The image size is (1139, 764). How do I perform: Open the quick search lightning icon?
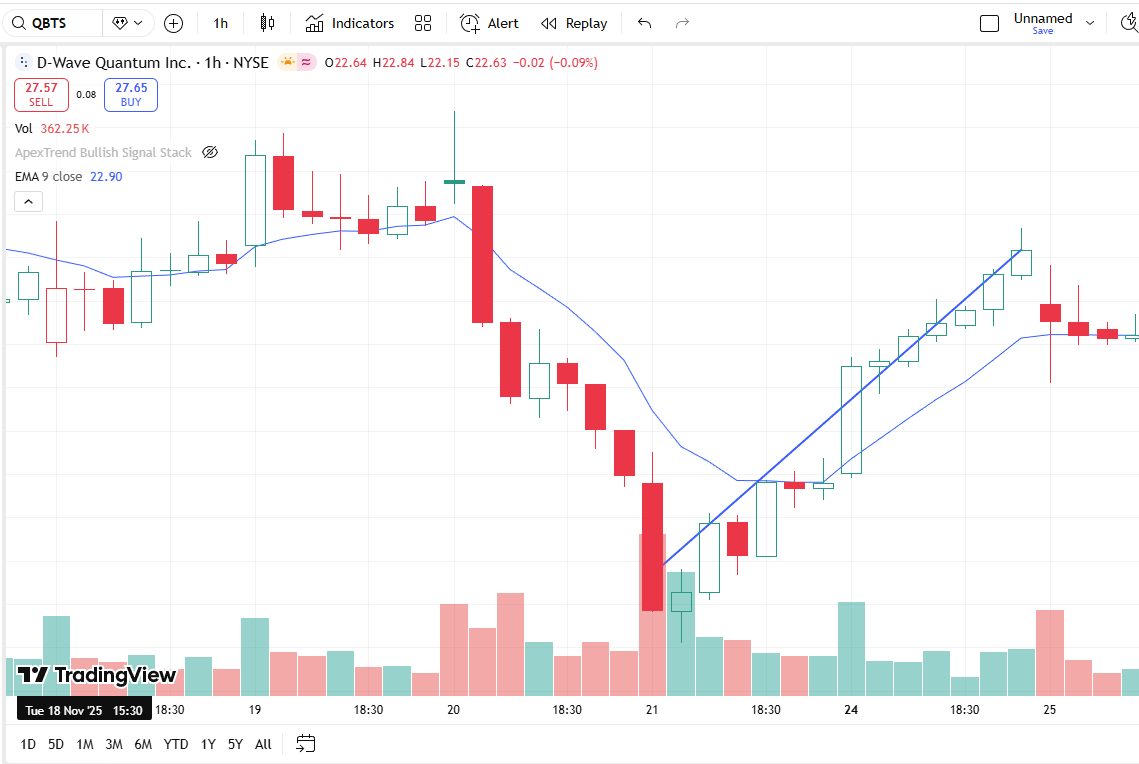tap(1130, 23)
